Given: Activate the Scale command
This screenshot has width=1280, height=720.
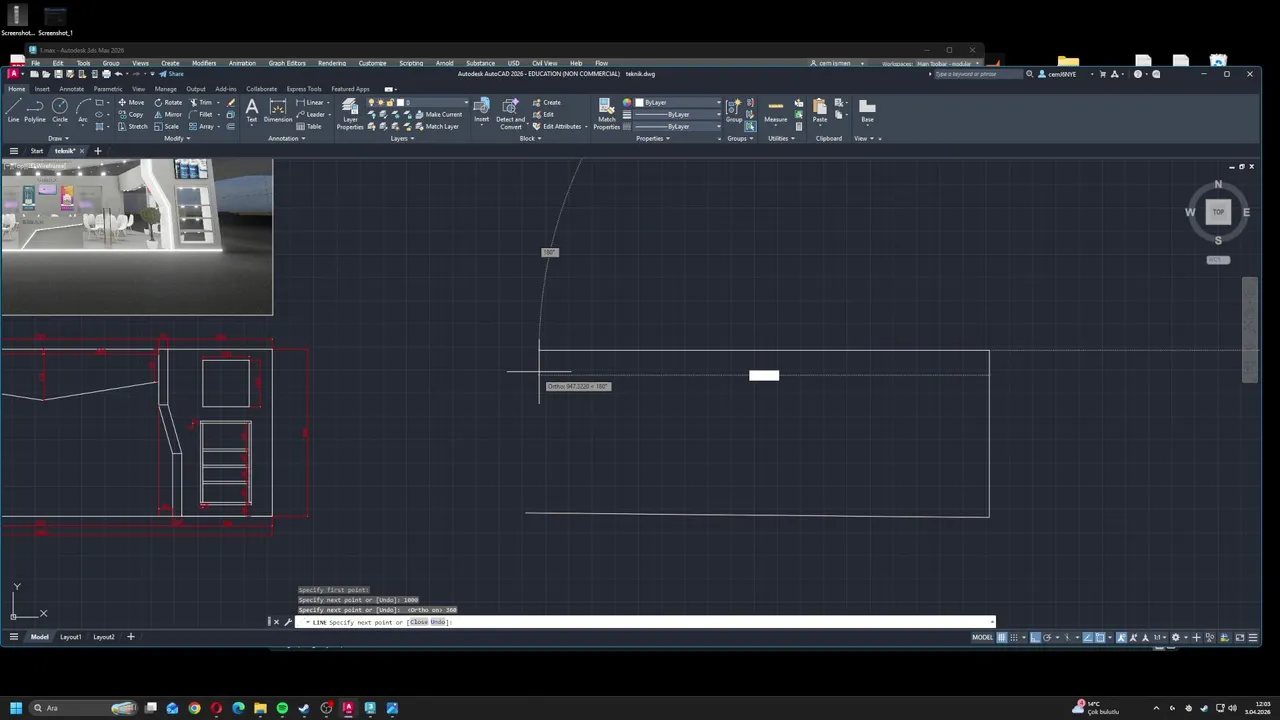Looking at the screenshot, I should (x=167, y=126).
